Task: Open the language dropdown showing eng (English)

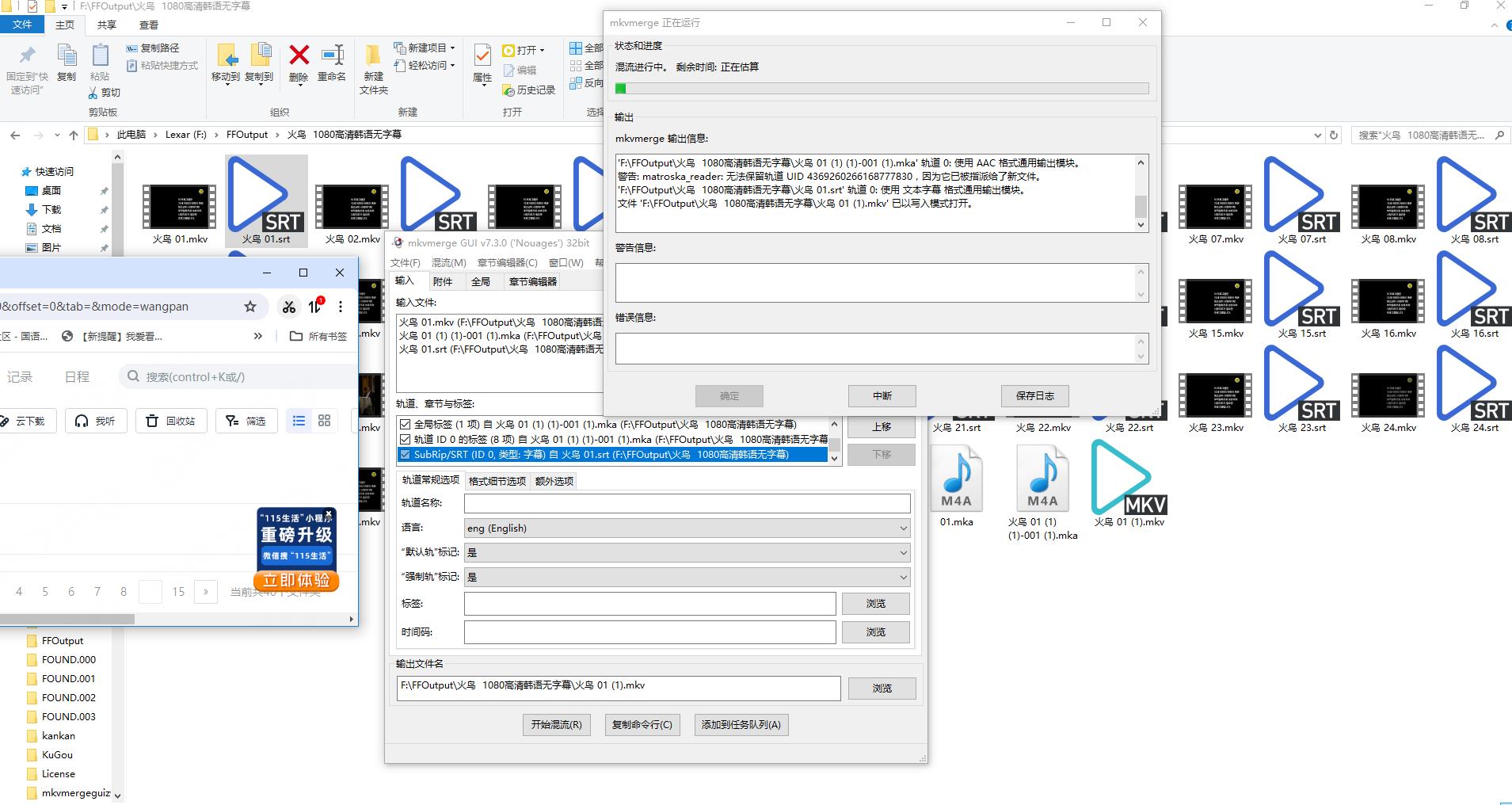Action: pos(686,528)
